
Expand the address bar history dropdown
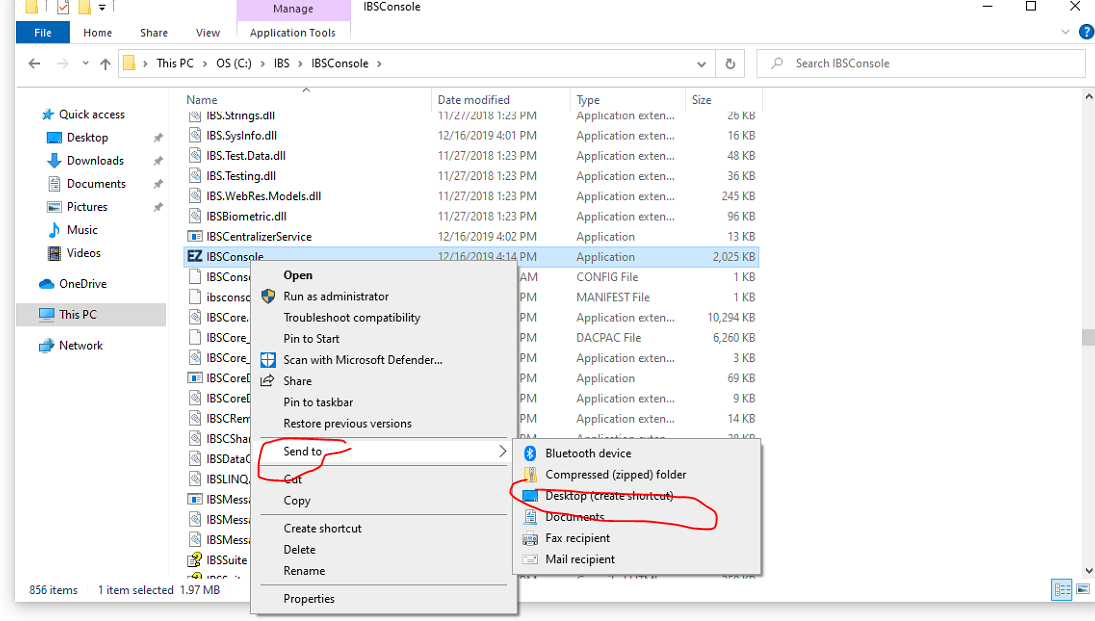pyautogui.click(x=701, y=64)
